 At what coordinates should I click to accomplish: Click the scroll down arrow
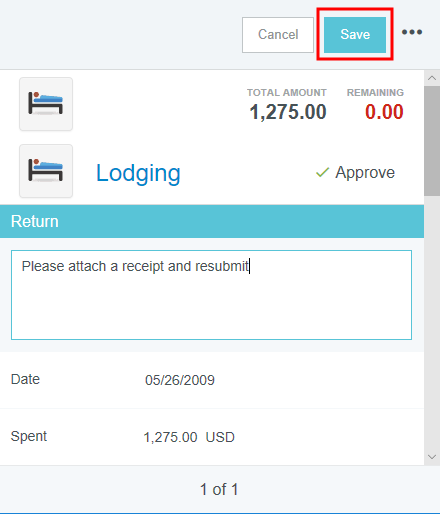pos(432,457)
